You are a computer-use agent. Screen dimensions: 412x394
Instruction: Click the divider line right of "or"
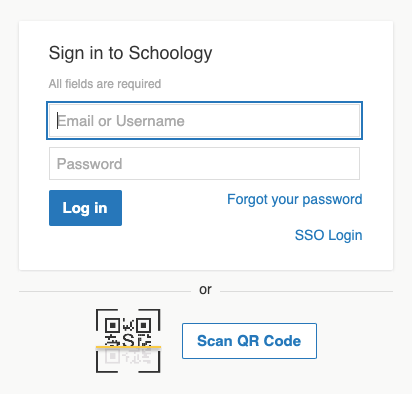[x=307, y=291]
